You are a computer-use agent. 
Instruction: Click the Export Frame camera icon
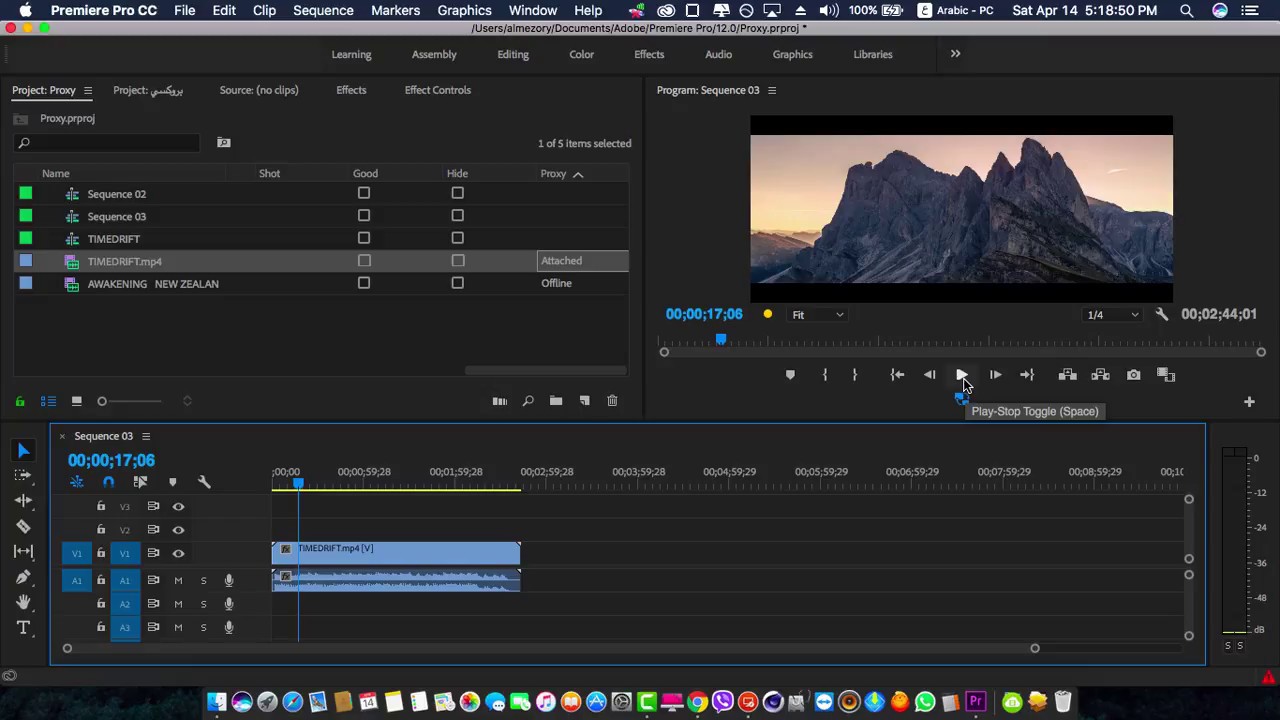coord(1133,375)
